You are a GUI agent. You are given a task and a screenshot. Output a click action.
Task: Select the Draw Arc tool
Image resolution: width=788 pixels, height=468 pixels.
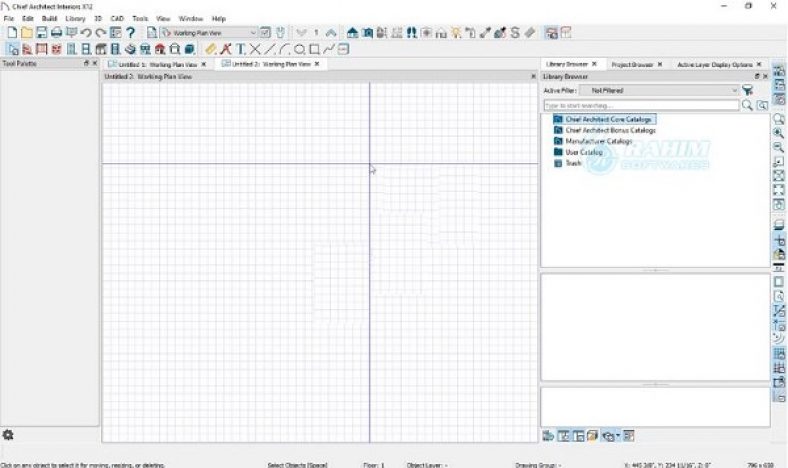(x=285, y=49)
